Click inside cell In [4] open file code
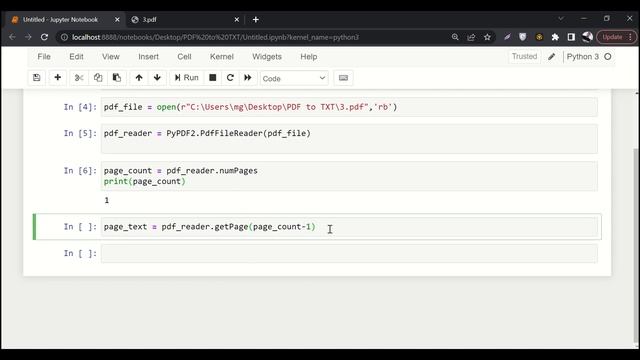This screenshot has height=360, width=640. coord(349,107)
